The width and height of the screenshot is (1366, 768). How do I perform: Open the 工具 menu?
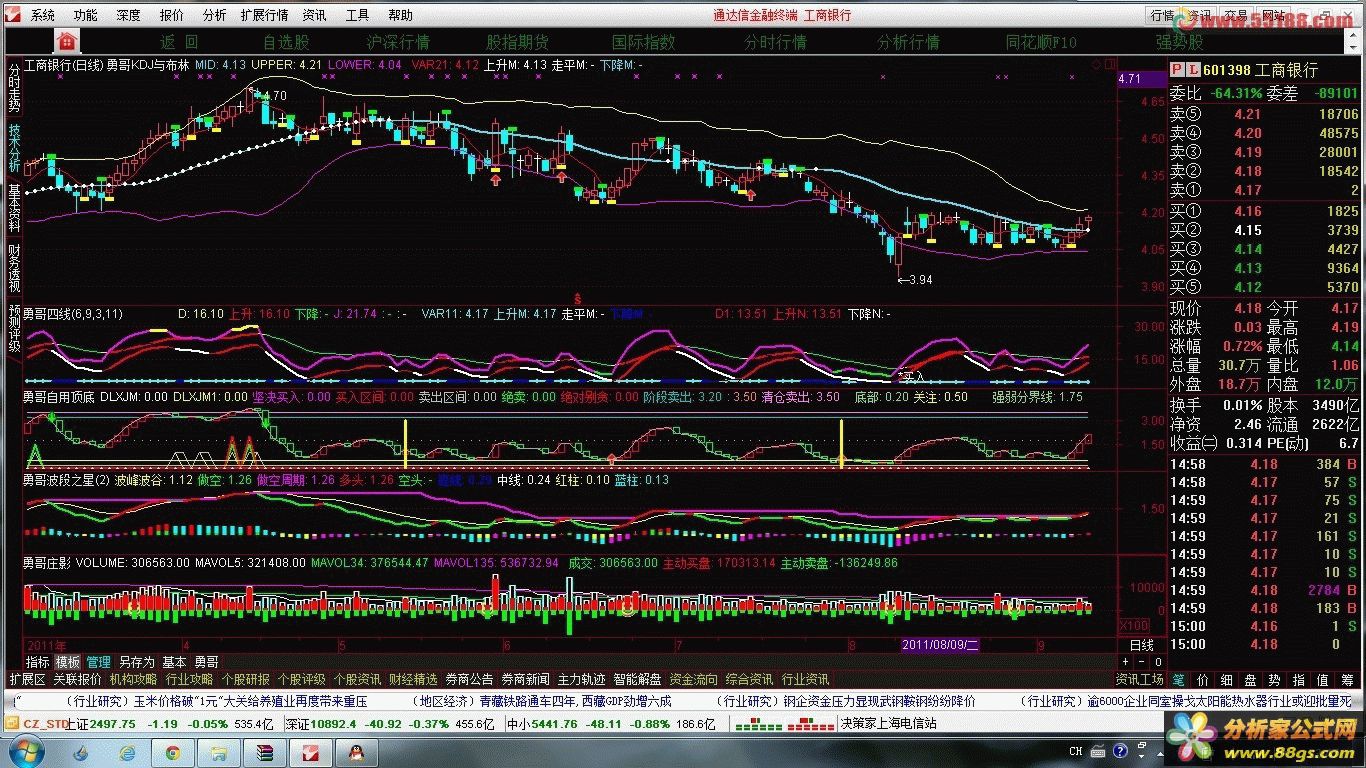pyautogui.click(x=357, y=15)
